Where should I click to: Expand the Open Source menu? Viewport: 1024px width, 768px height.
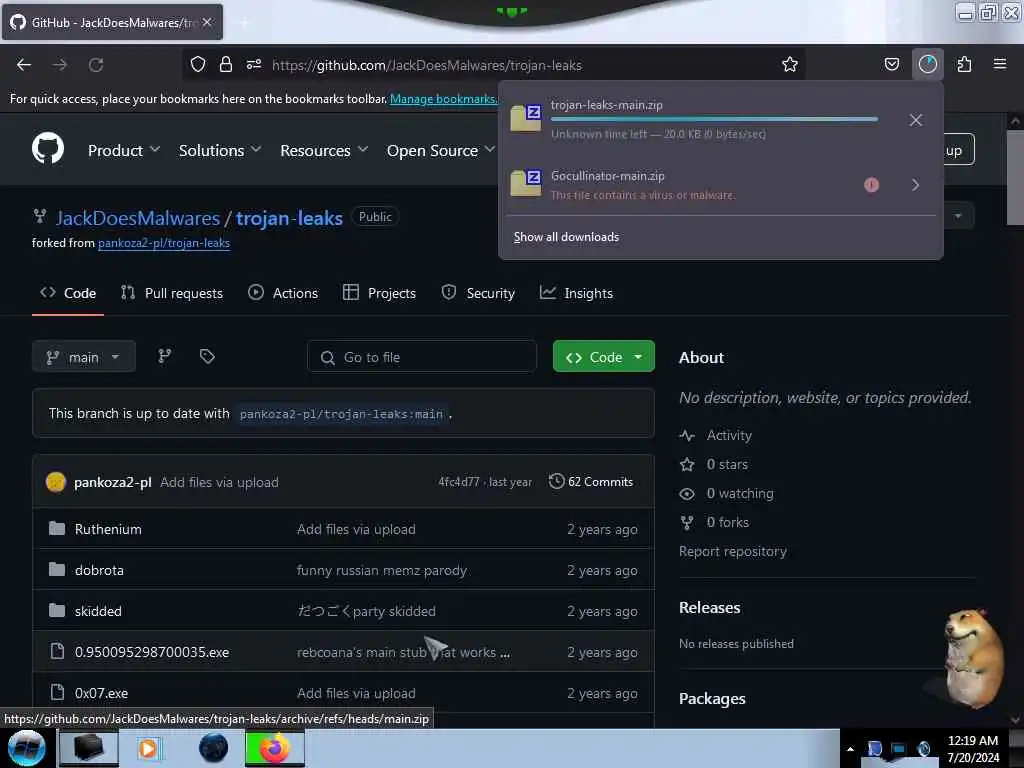[x=441, y=150]
